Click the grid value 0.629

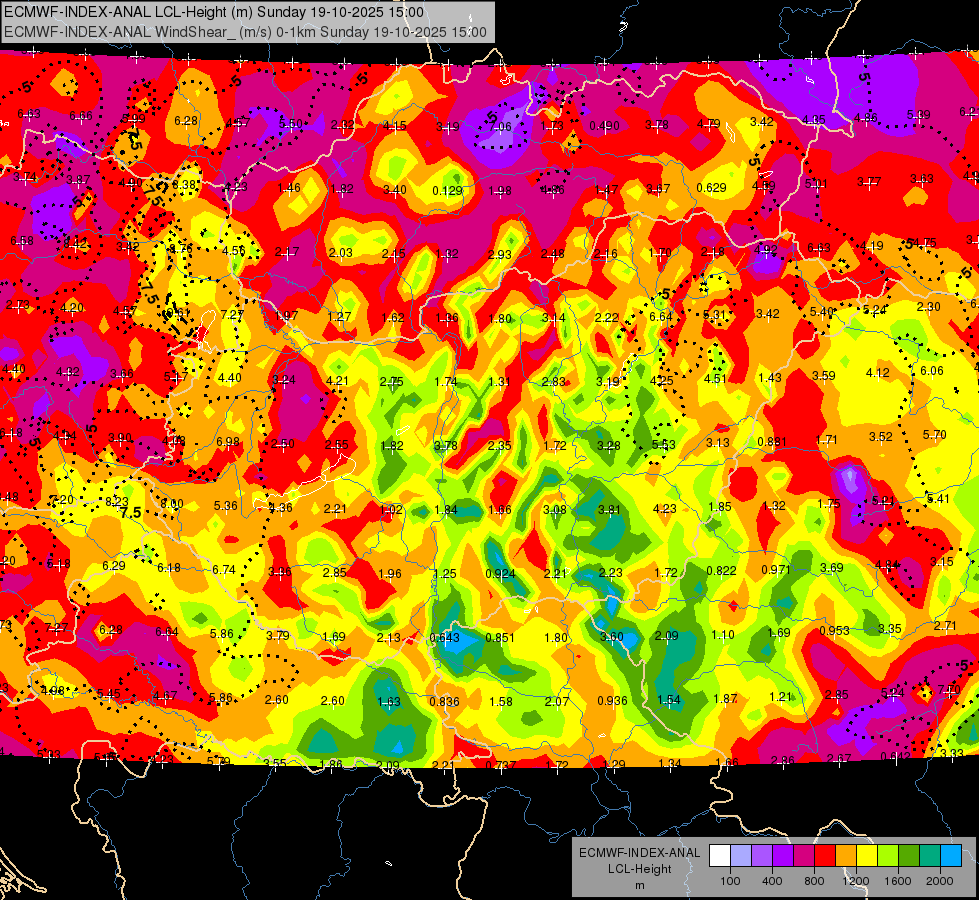coord(711,187)
